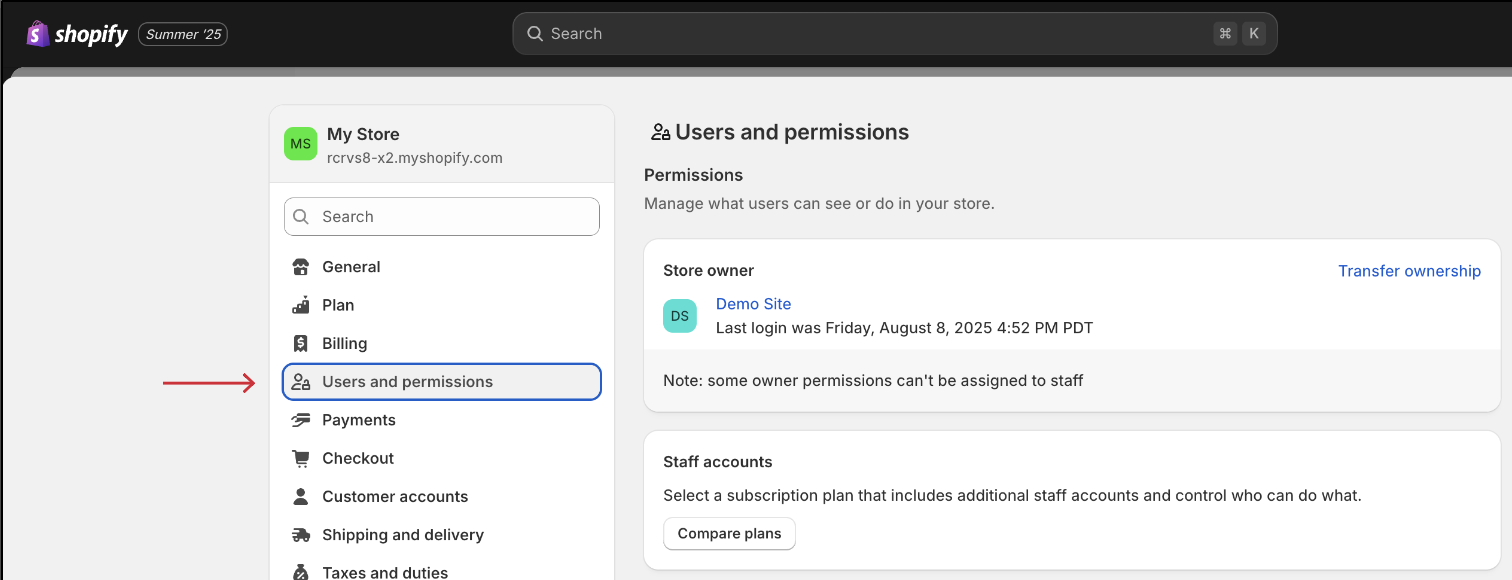
Task: Click the General settings storefront icon
Action: click(301, 267)
